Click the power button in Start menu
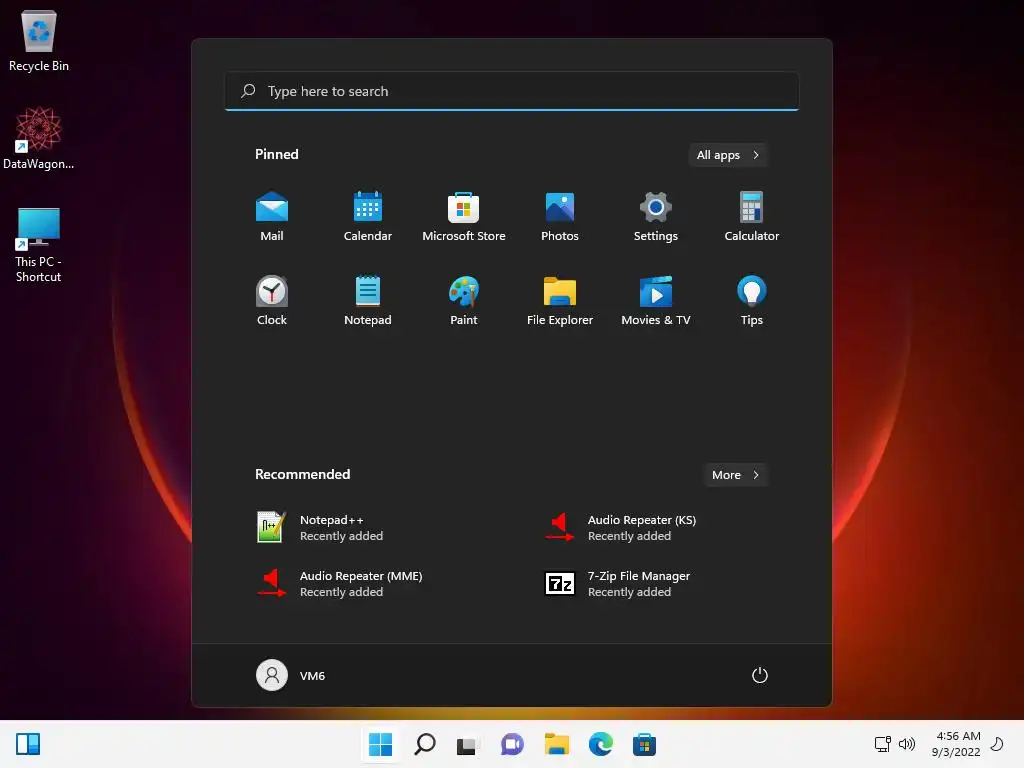Viewport: 1024px width, 768px height. click(x=759, y=675)
